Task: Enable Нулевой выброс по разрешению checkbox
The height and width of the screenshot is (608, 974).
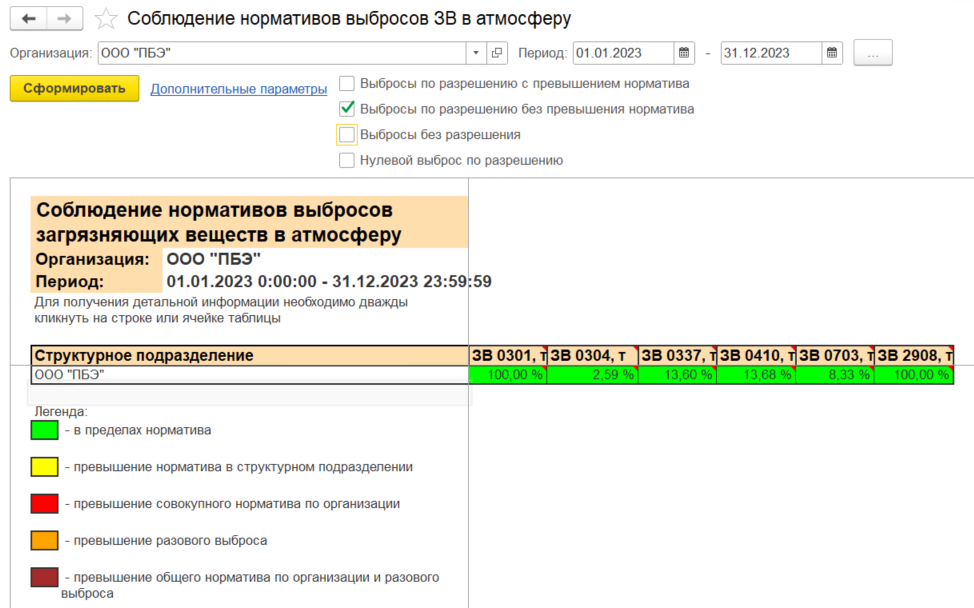Action: (347, 160)
